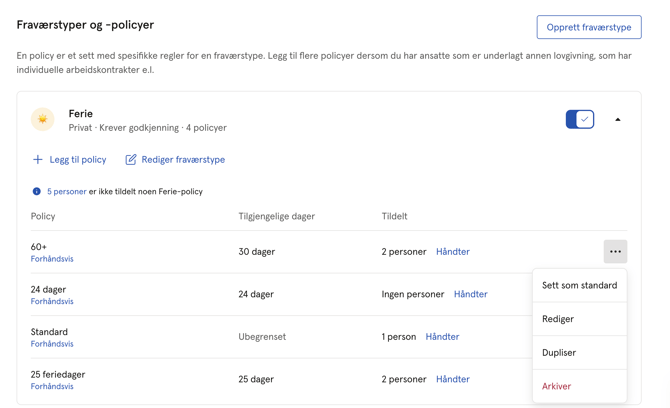
Task: Click the Tildelt column header
Action: pyautogui.click(x=394, y=216)
